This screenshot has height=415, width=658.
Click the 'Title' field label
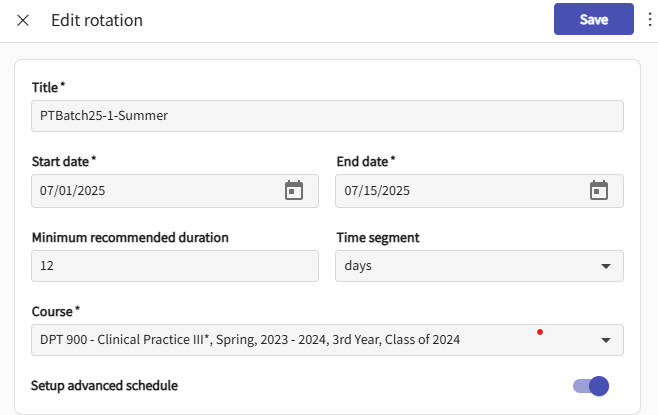[47, 88]
